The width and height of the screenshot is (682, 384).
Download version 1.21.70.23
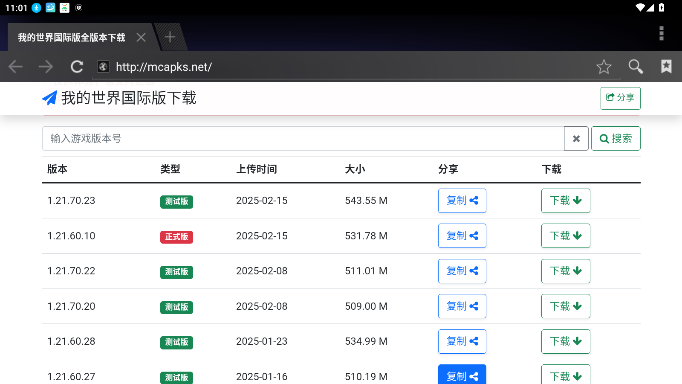click(565, 200)
